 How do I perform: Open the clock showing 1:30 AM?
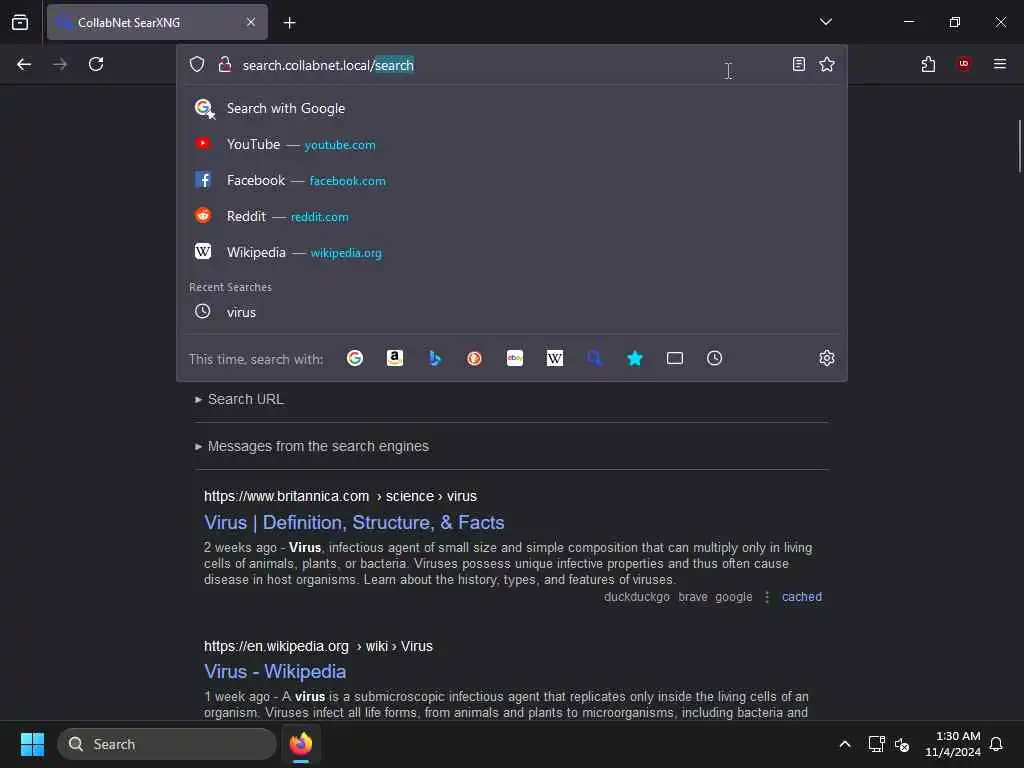(952, 744)
